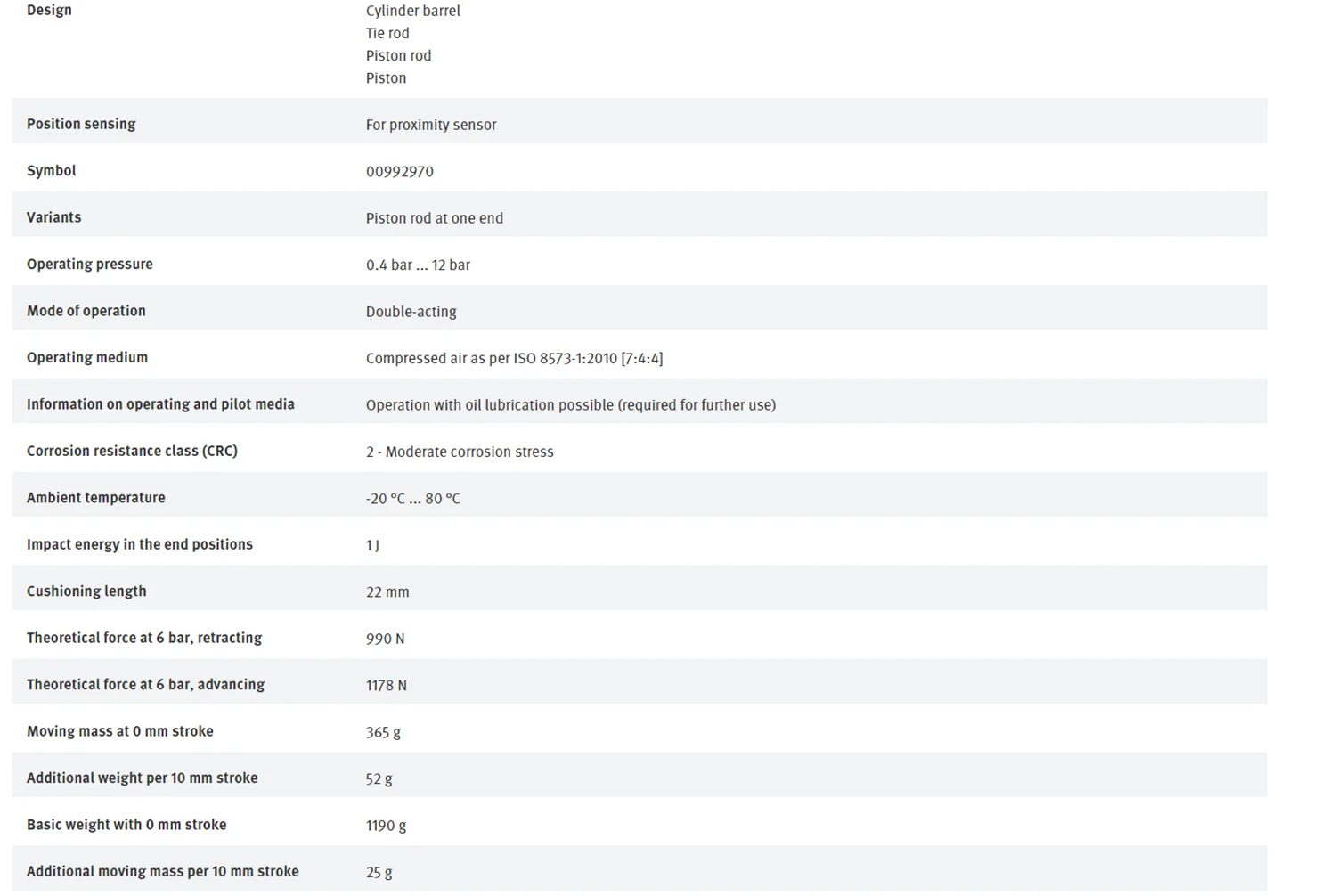The height and width of the screenshot is (896, 1336).
Task: Click the Cylinder barrel design entry
Action: 413,11
